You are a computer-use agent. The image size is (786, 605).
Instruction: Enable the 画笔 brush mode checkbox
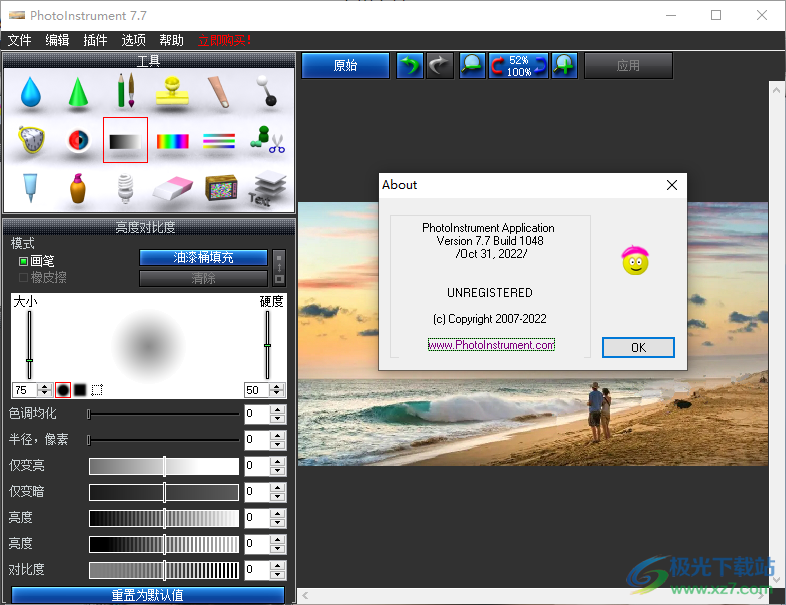pos(23,261)
